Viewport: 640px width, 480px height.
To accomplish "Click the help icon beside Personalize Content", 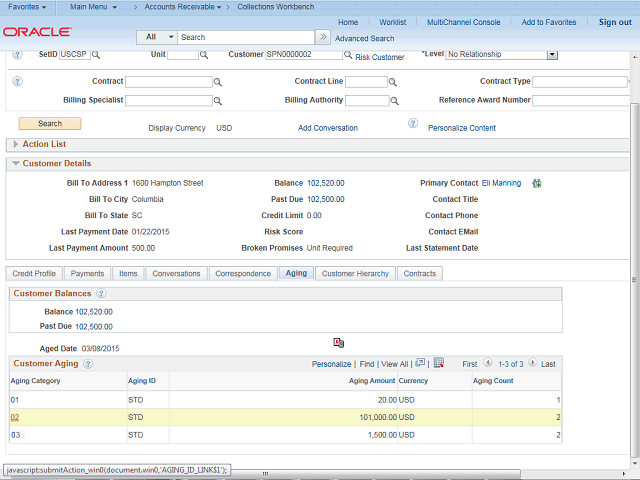I will [412, 124].
